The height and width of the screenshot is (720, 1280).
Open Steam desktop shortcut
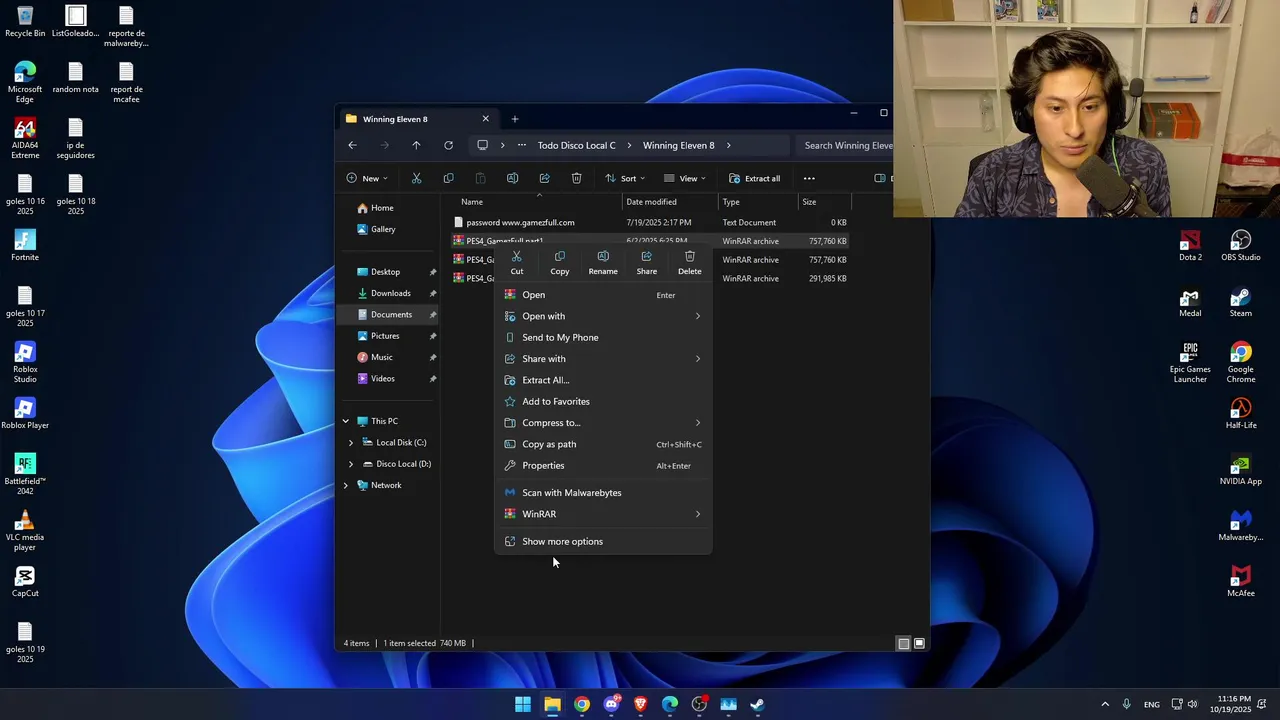click(x=1241, y=302)
